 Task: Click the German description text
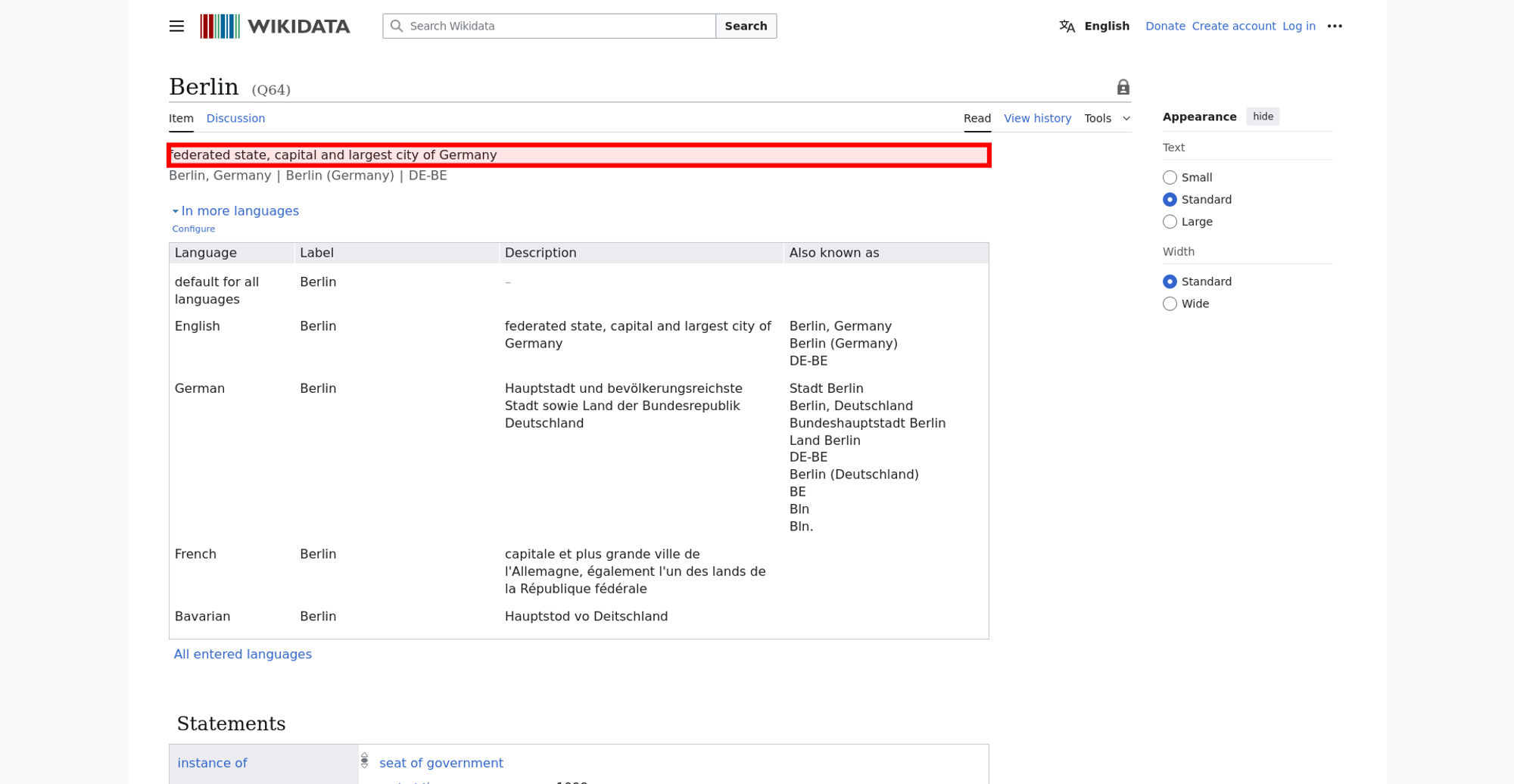pyautogui.click(x=624, y=406)
